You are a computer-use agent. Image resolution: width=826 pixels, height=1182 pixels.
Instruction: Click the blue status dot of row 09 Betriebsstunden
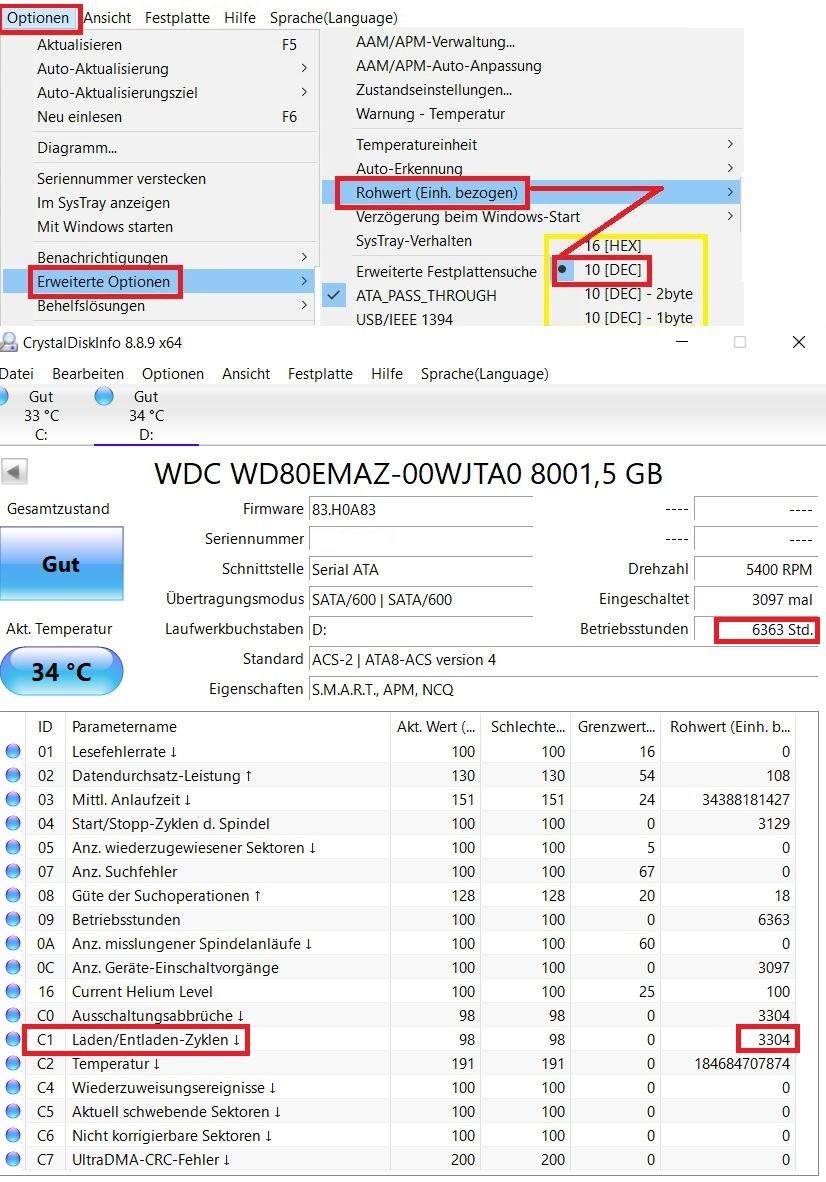tap(13, 919)
